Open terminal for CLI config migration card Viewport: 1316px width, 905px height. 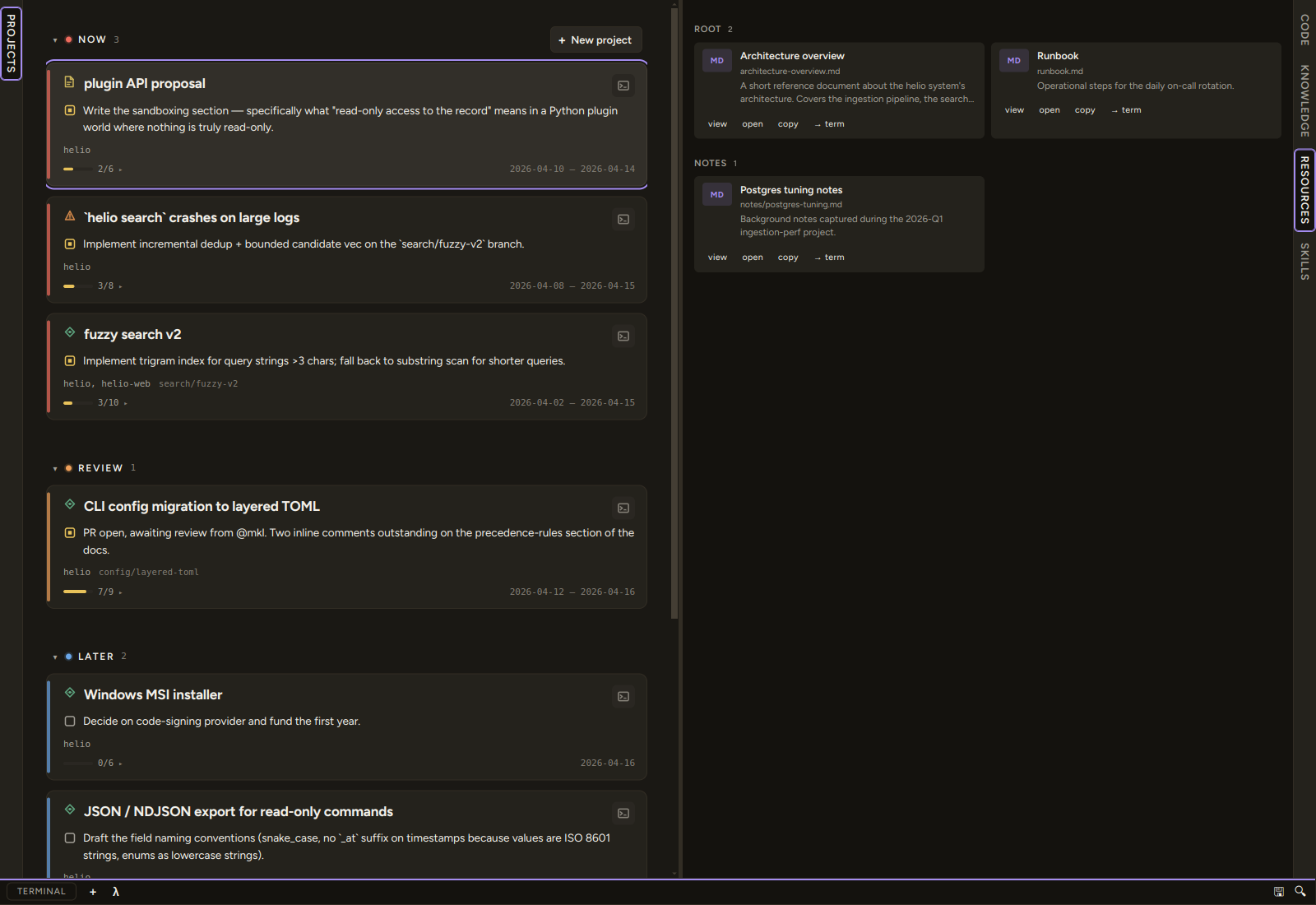pos(623,508)
